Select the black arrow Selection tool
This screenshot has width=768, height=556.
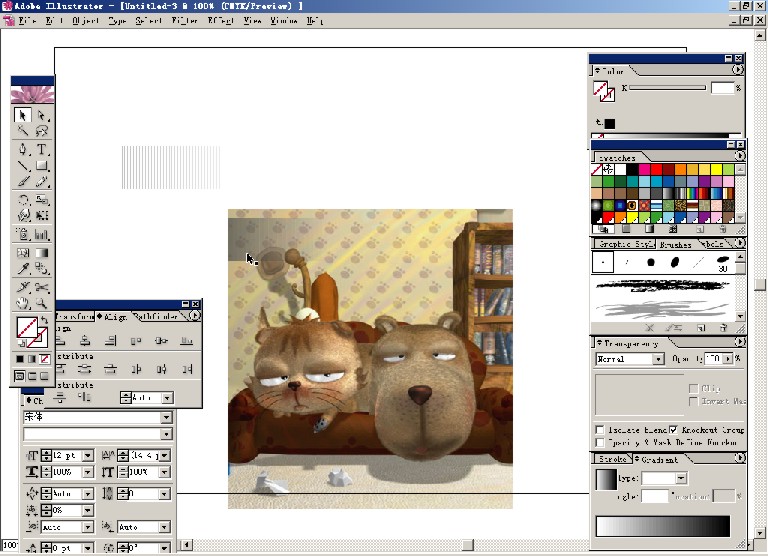[23, 115]
